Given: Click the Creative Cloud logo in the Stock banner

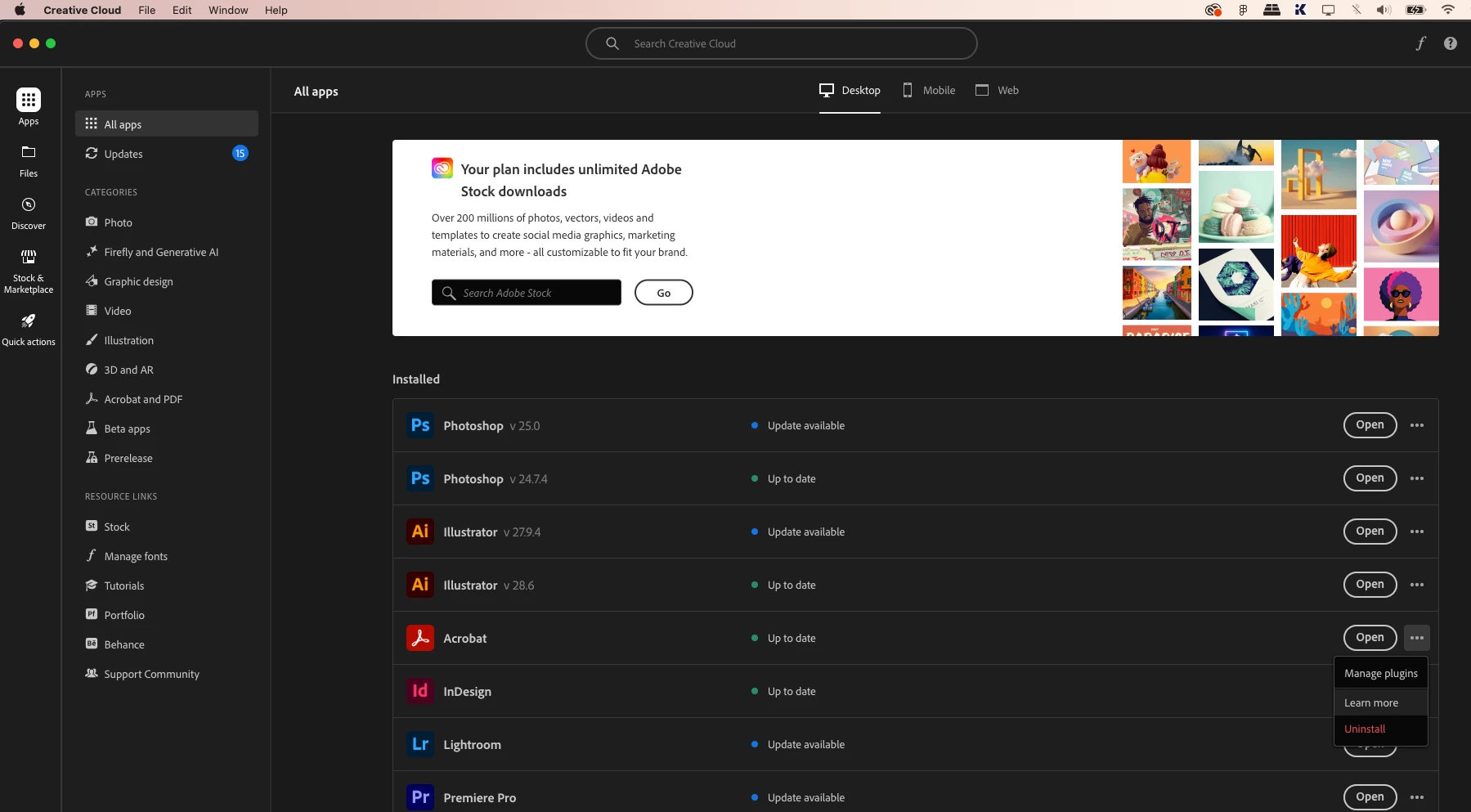Looking at the screenshot, I should (442, 168).
